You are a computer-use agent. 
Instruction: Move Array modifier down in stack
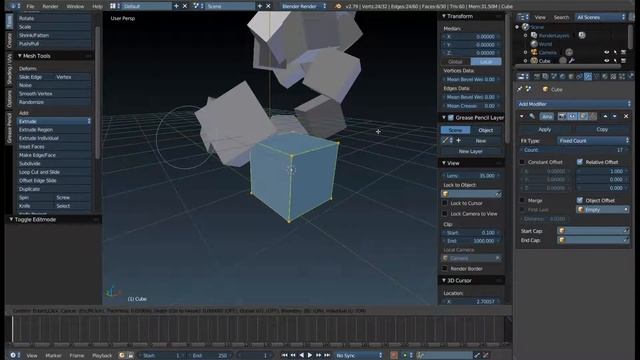tap(615, 116)
